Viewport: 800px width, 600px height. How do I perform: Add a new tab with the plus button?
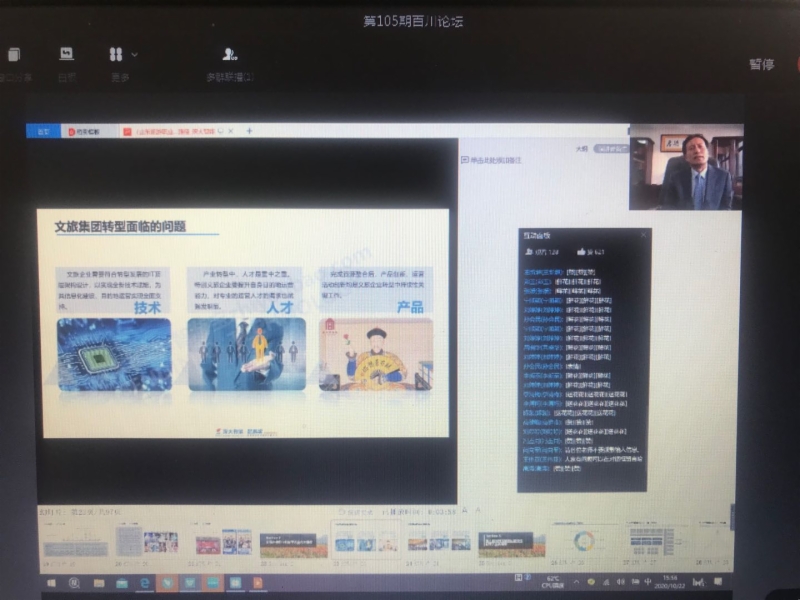(249, 131)
